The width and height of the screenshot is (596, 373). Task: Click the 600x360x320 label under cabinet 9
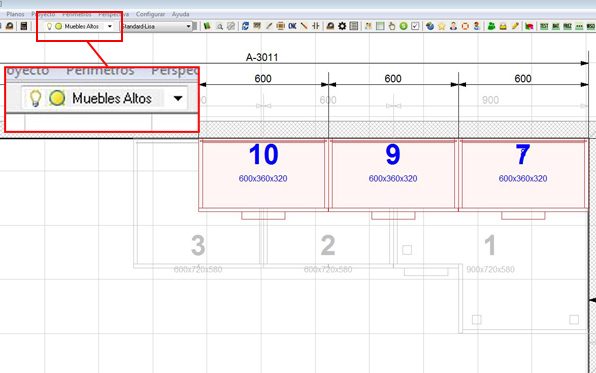point(393,179)
